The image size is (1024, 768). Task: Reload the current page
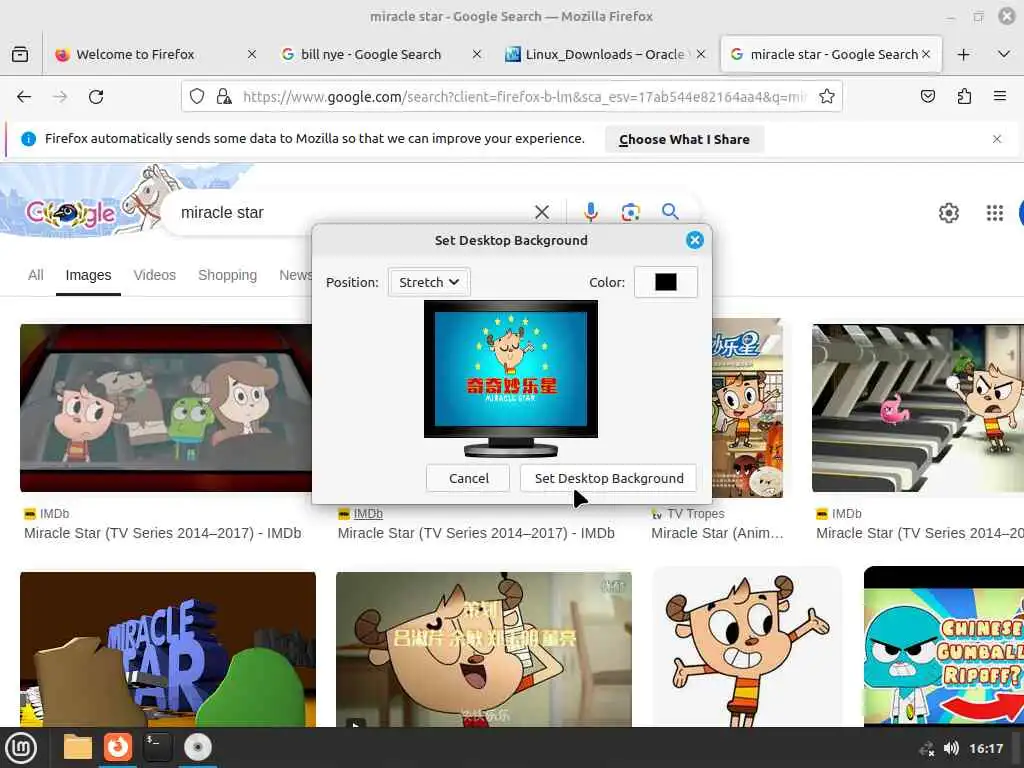click(x=96, y=97)
